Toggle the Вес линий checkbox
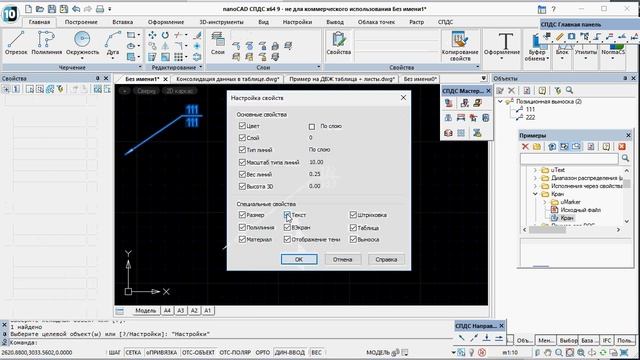 (242, 174)
